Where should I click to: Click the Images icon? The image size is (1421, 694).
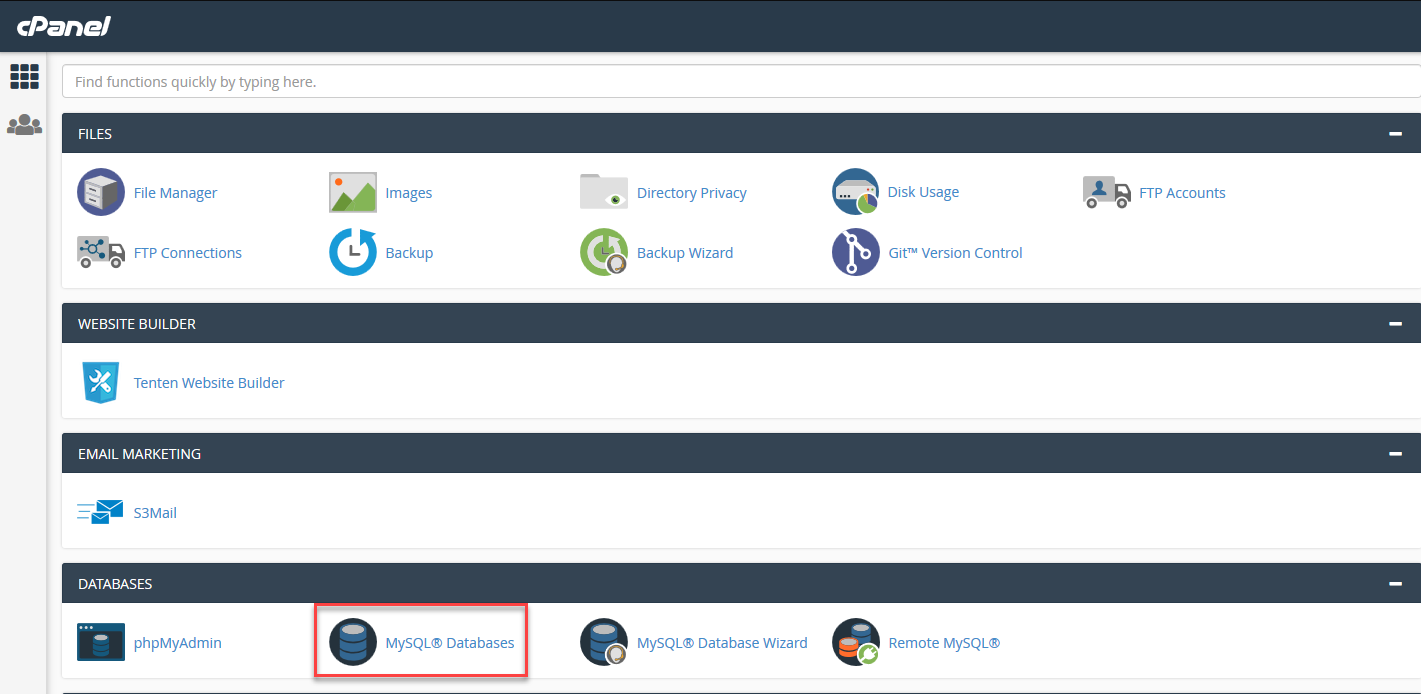tap(353, 192)
